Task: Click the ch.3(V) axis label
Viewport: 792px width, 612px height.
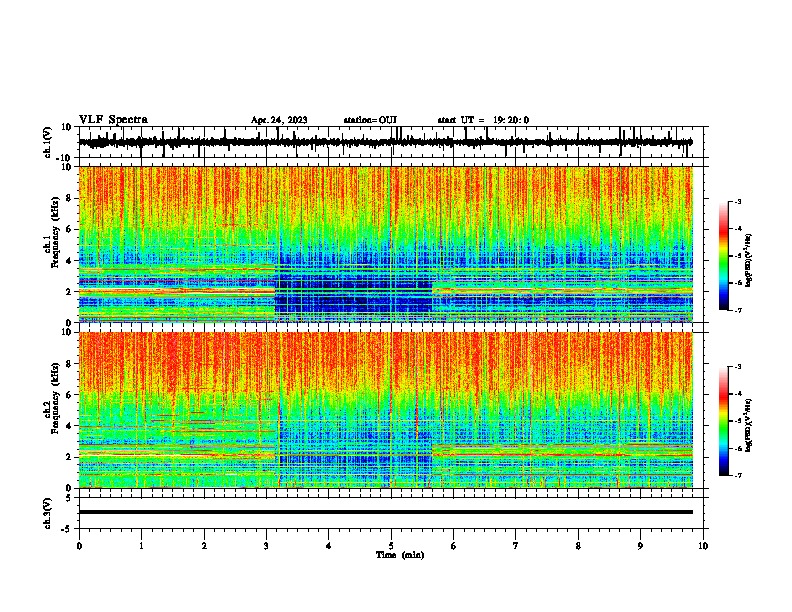Action: (x=48, y=513)
